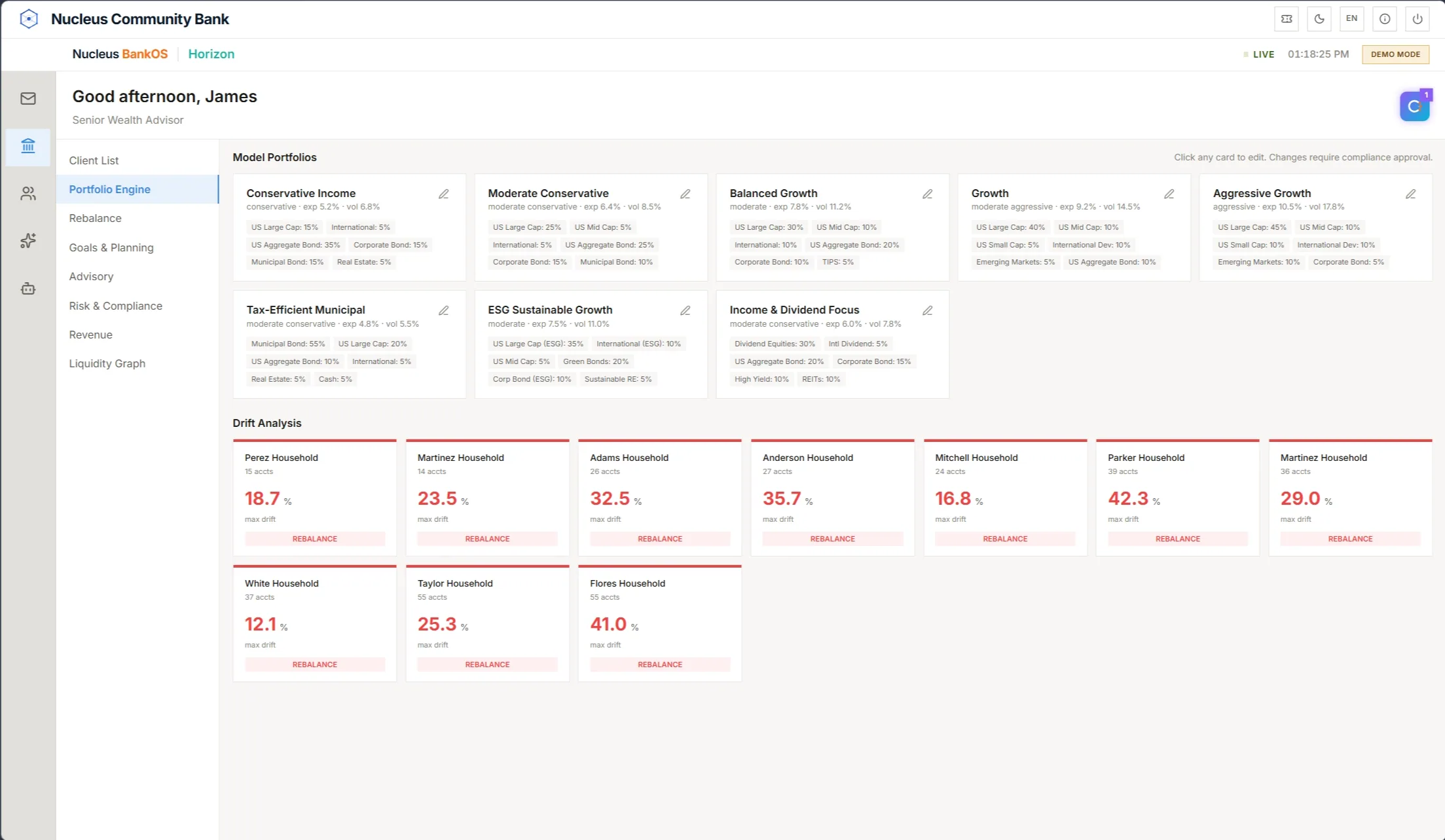Screen dimensions: 1445x840
Task: Rebalance the Flores Household
Action: (660, 665)
